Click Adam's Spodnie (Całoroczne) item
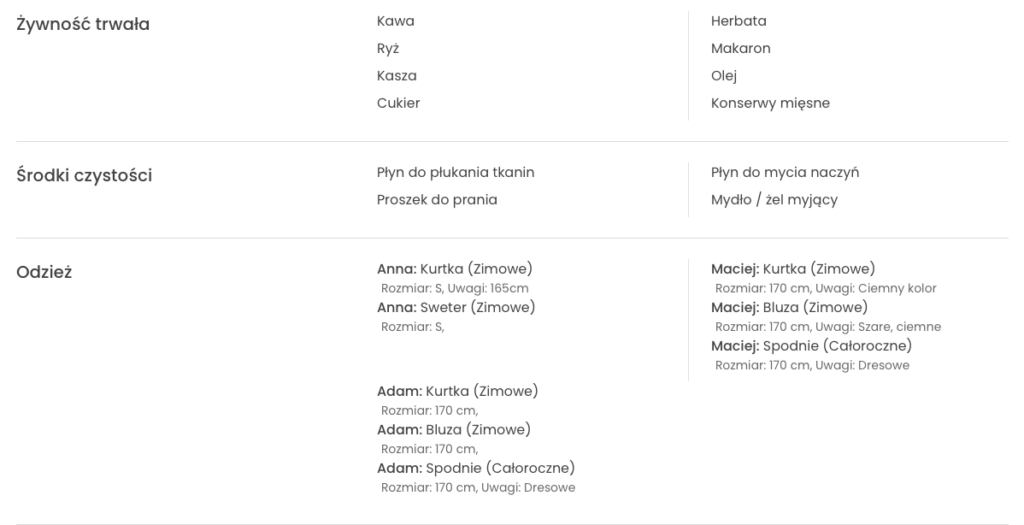Viewport: 1024px width, 525px height. (x=475, y=468)
